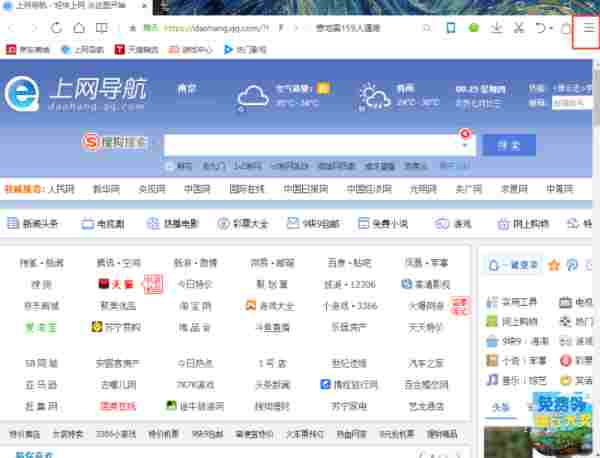Screen dimensions: 600x458
Task: Open the 亚马逊 site link
Action: pos(41,385)
